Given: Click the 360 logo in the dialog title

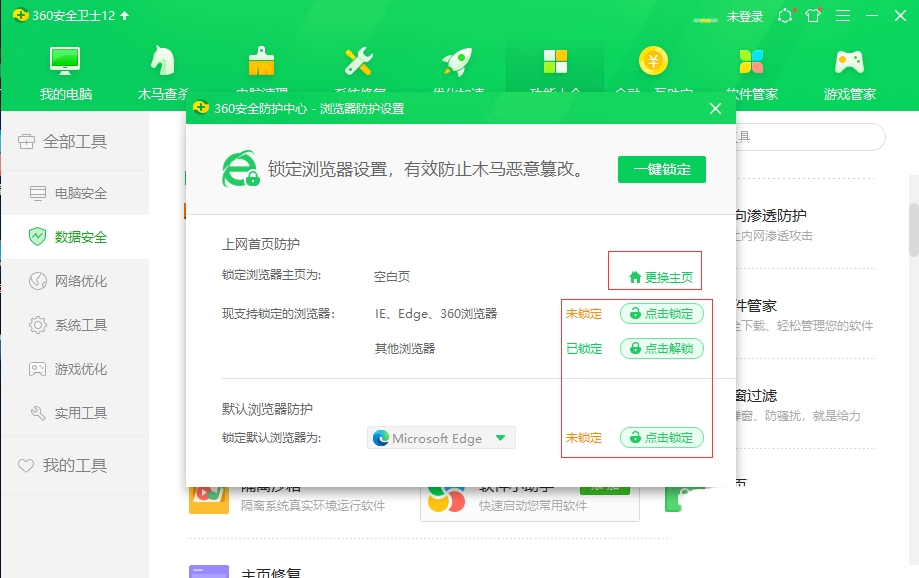Looking at the screenshot, I should pos(200,108).
